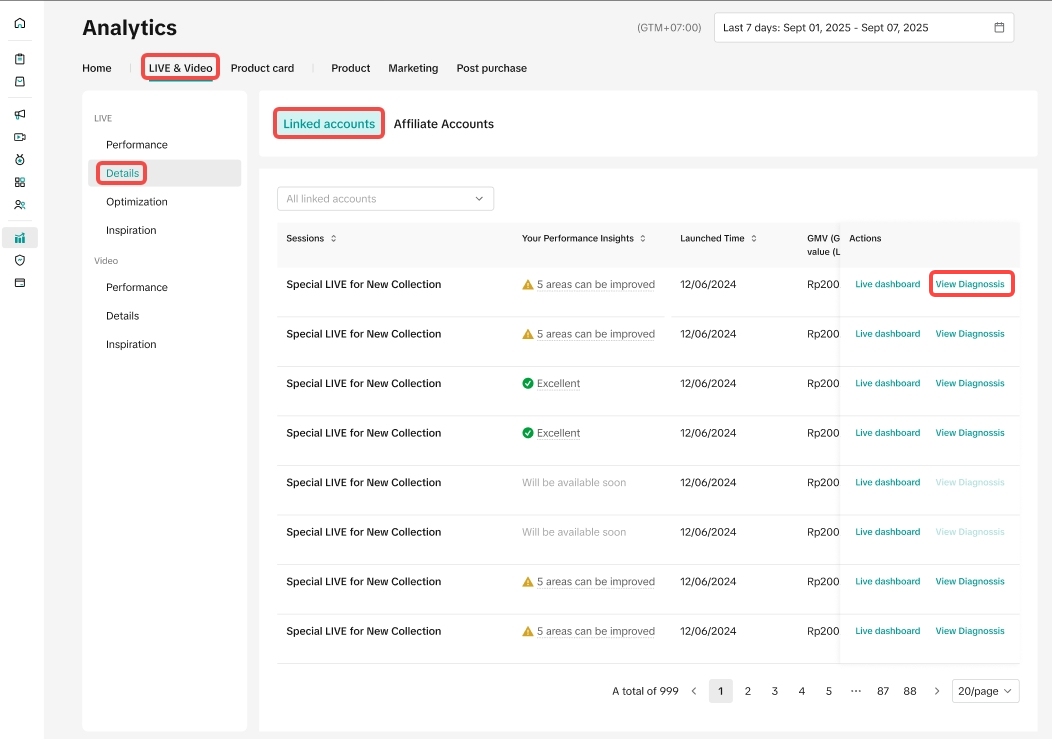Click the two-person affiliate icon in sidebar
Image resolution: width=1052 pixels, height=739 pixels.
click(x=20, y=205)
